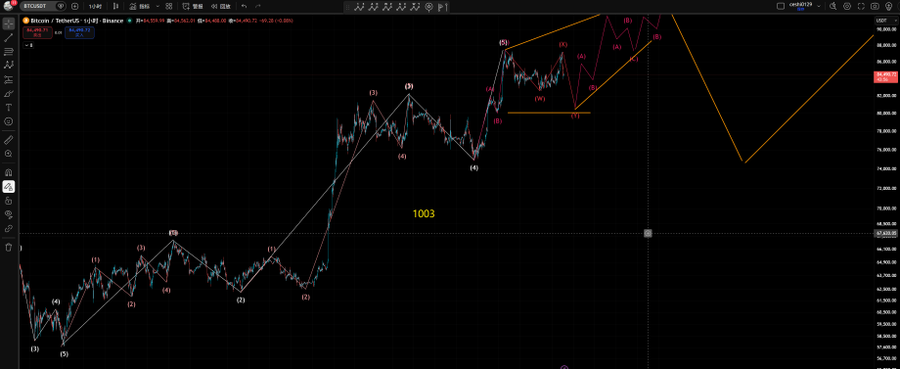Select the text annotation tool

9,107
